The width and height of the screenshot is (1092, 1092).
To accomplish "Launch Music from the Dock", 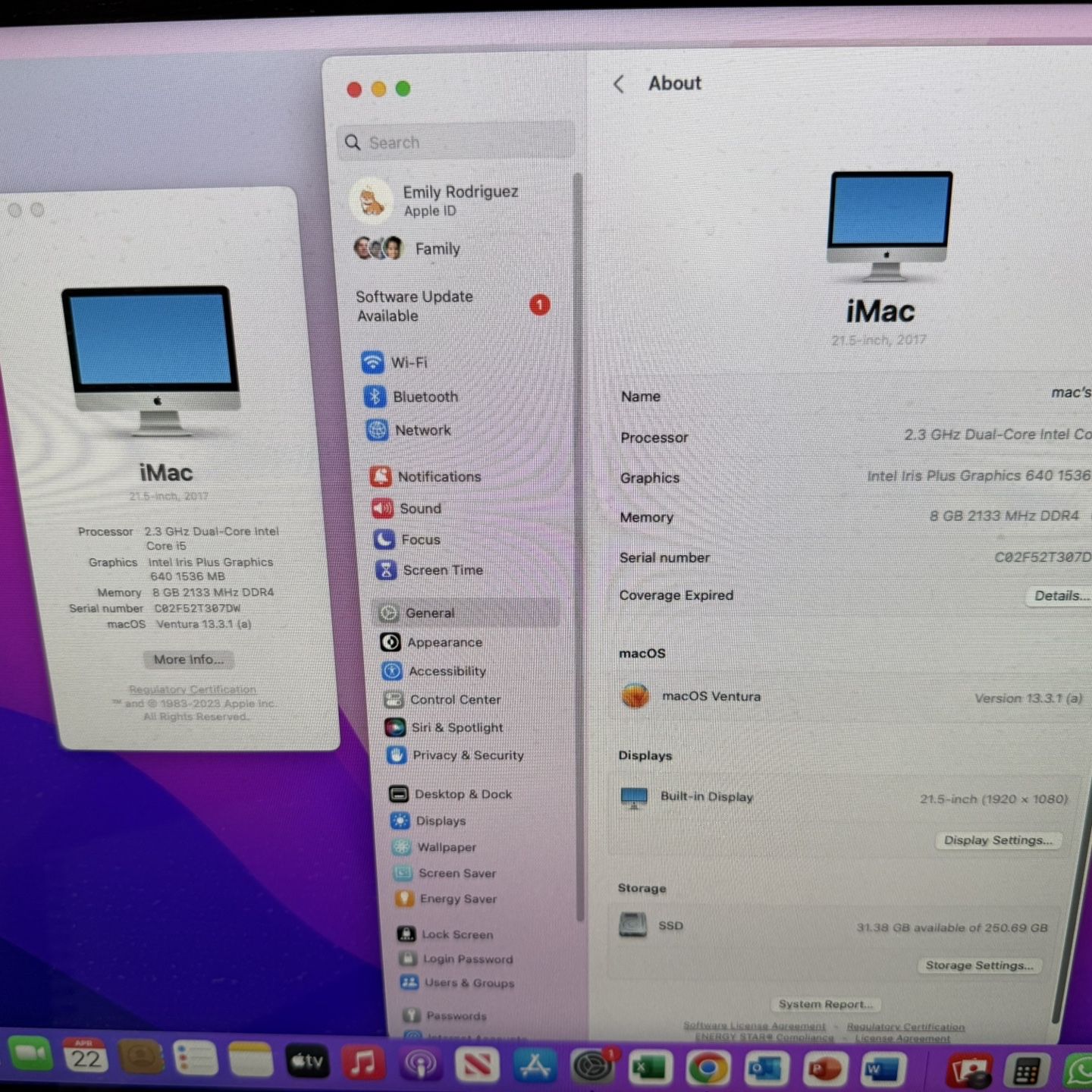I will coord(363,1062).
